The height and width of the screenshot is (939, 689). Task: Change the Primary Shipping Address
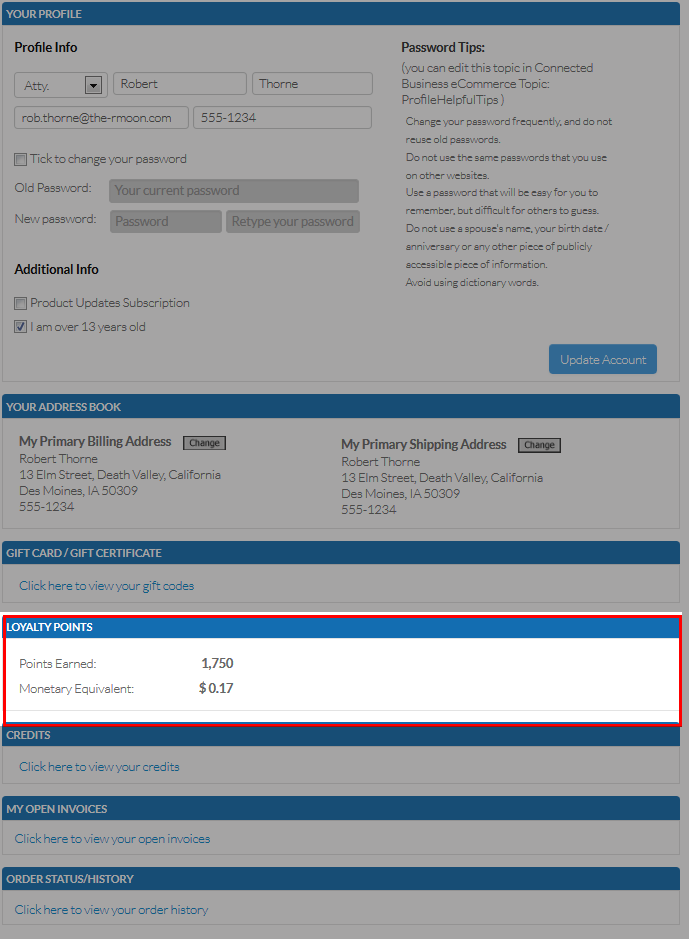coord(539,445)
